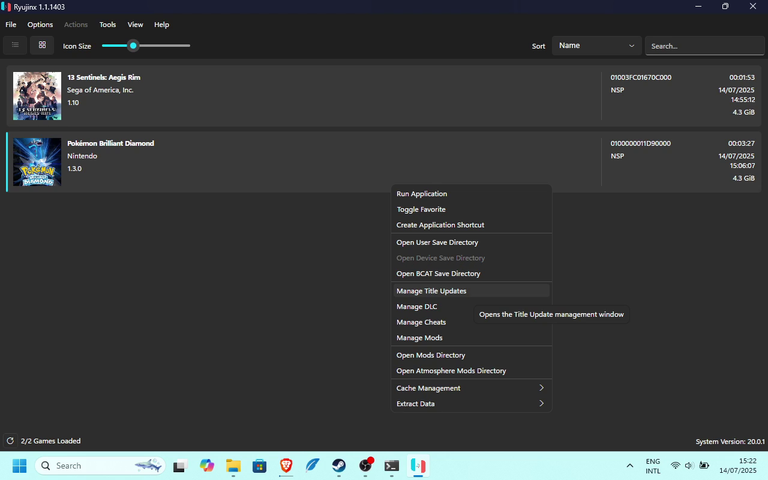The height and width of the screenshot is (480, 768).
Task: Select the Pokémon Brilliant Diamond cover thumbnail
Action: coord(37,162)
